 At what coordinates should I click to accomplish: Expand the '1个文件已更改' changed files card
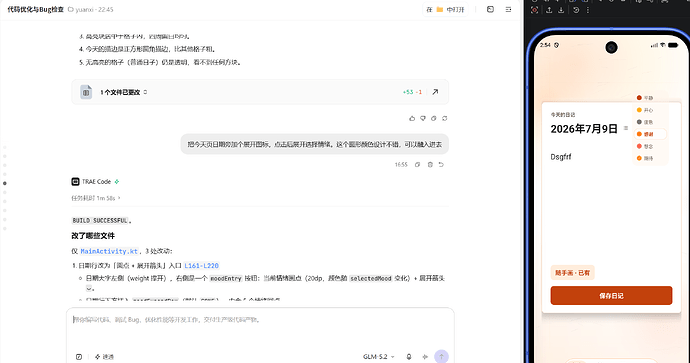[x=261, y=92]
